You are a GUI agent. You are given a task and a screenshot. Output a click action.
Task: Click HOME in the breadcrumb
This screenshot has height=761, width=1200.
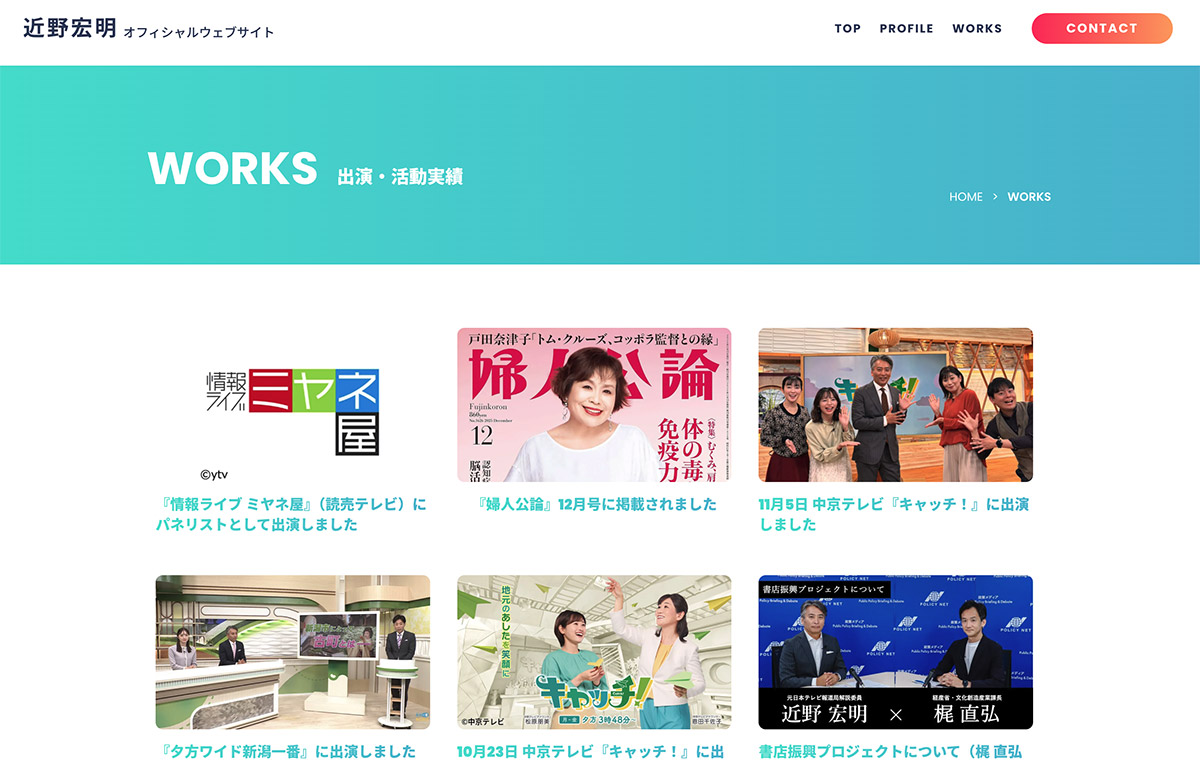click(965, 197)
